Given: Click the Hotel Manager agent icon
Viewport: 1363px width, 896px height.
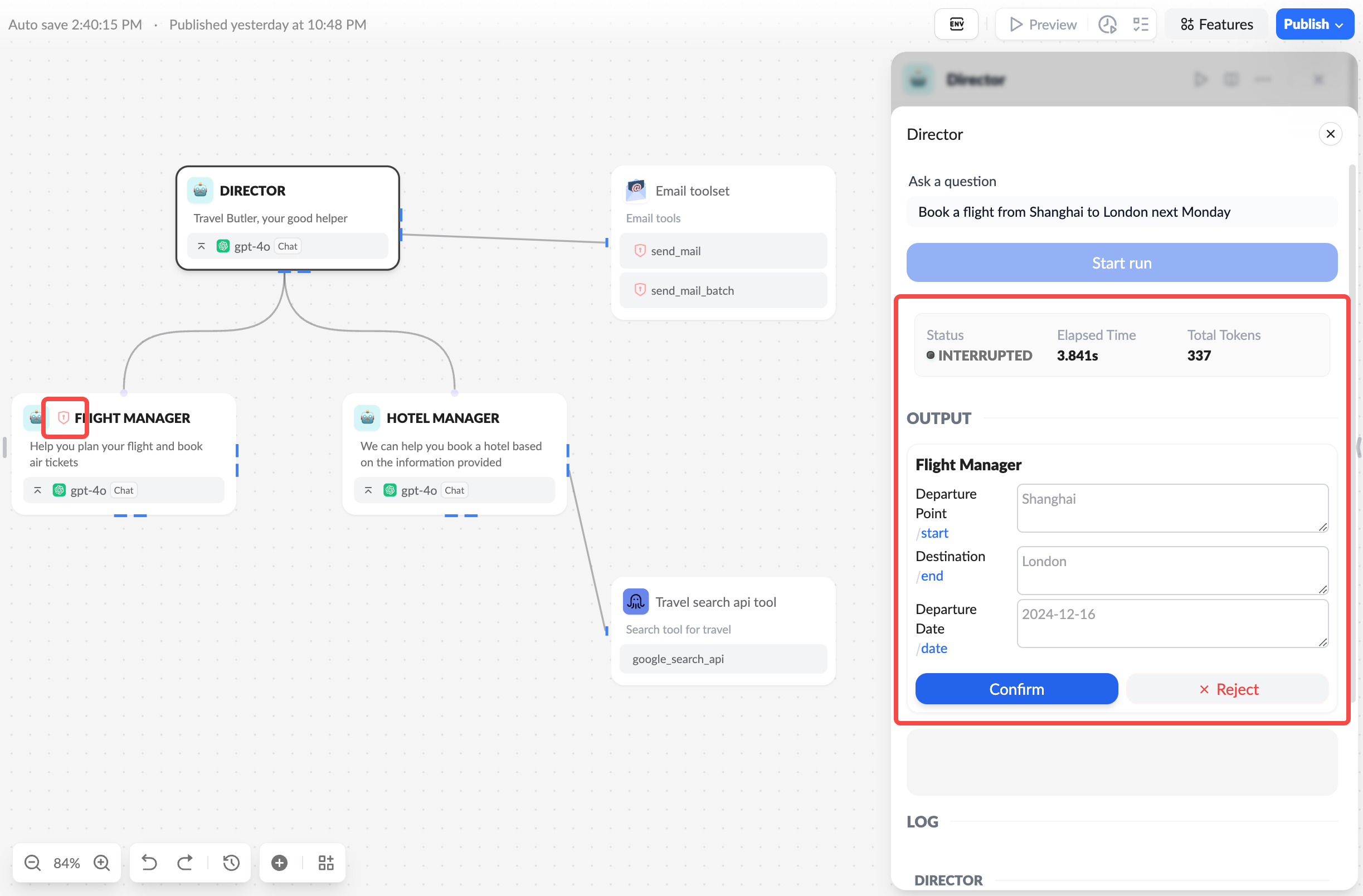Looking at the screenshot, I should [368, 417].
